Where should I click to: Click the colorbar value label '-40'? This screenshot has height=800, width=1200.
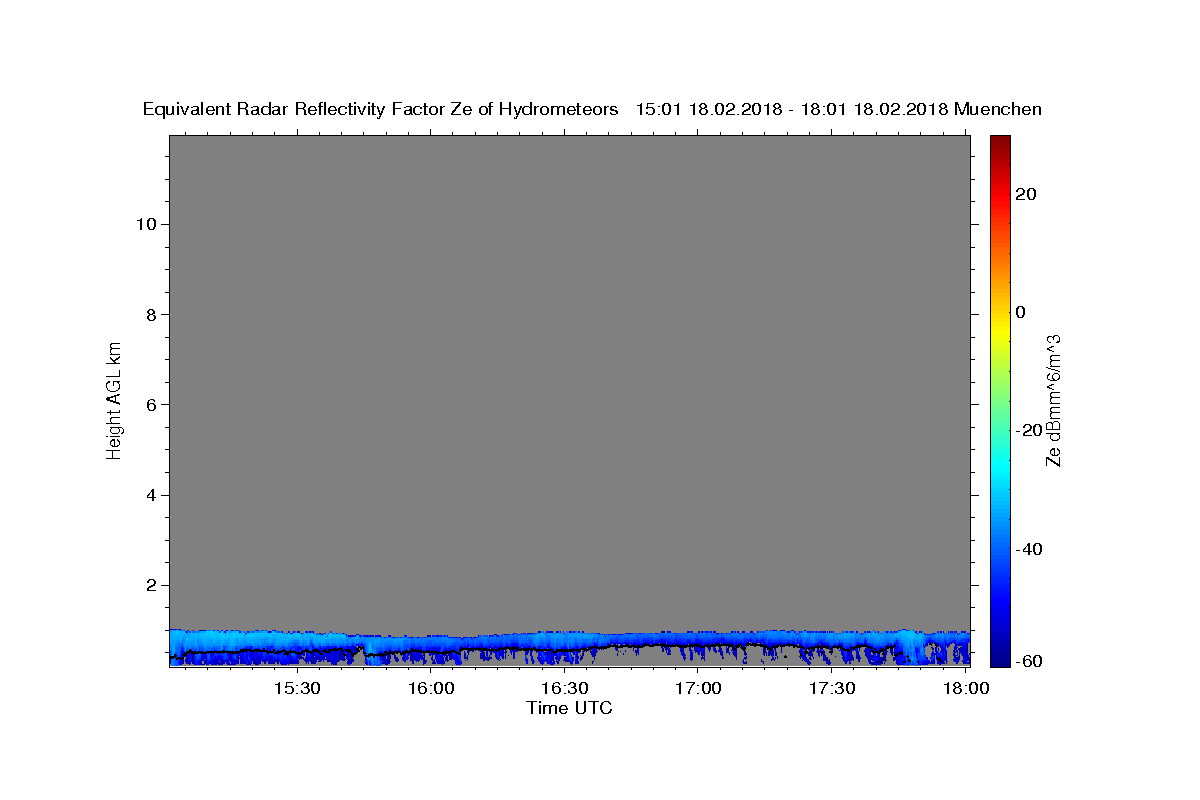point(1027,549)
